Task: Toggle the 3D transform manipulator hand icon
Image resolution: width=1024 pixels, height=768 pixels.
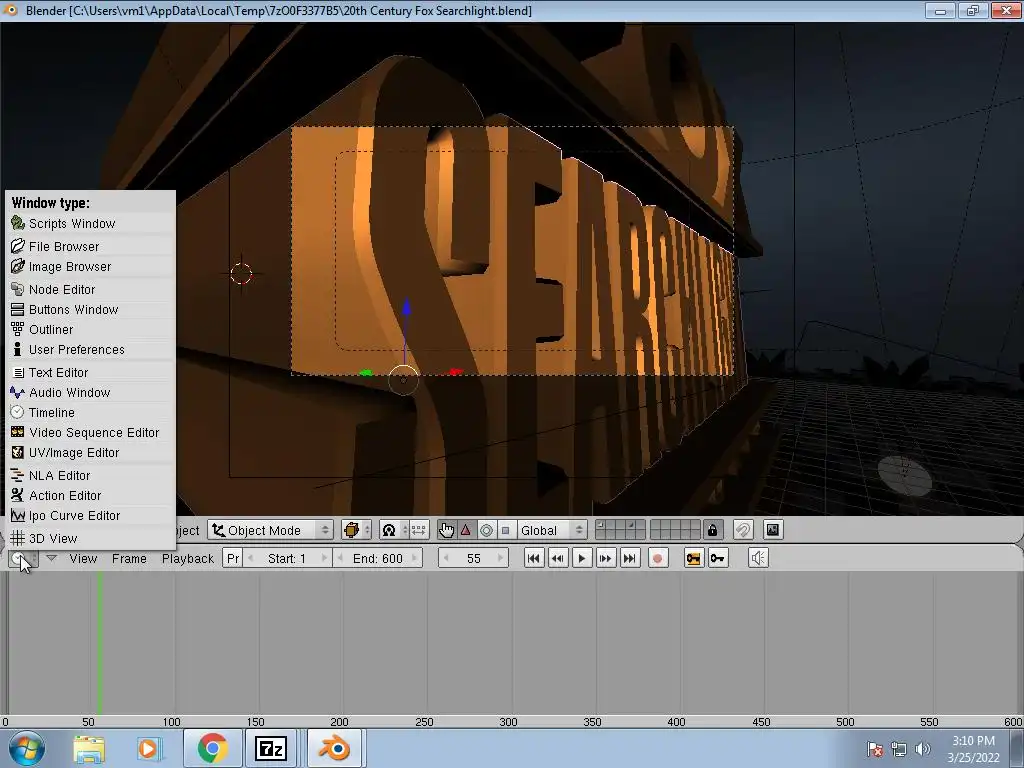Action: tap(447, 530)
